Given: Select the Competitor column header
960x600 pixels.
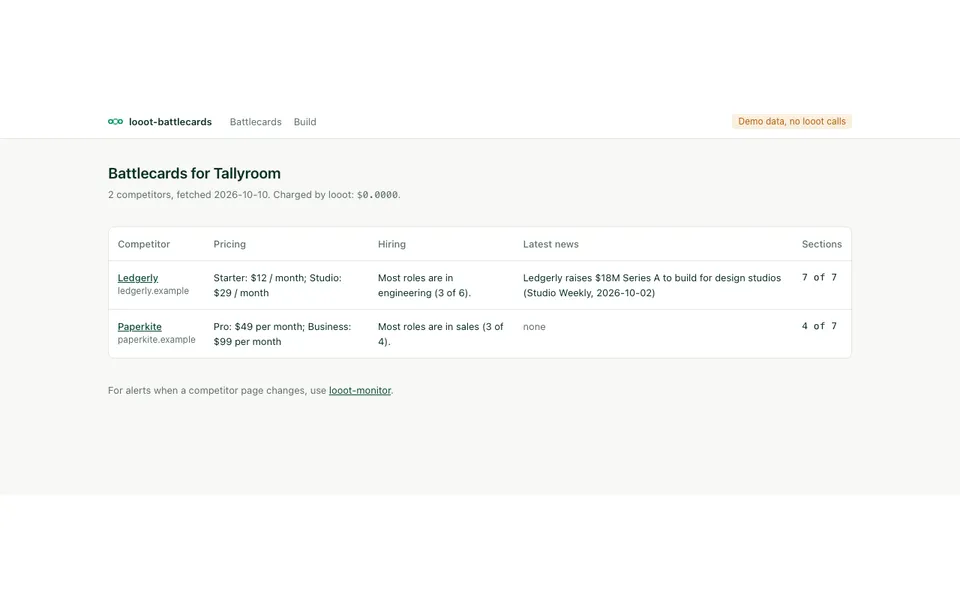Looking at the screenshot, I should [x=144, y=244].
